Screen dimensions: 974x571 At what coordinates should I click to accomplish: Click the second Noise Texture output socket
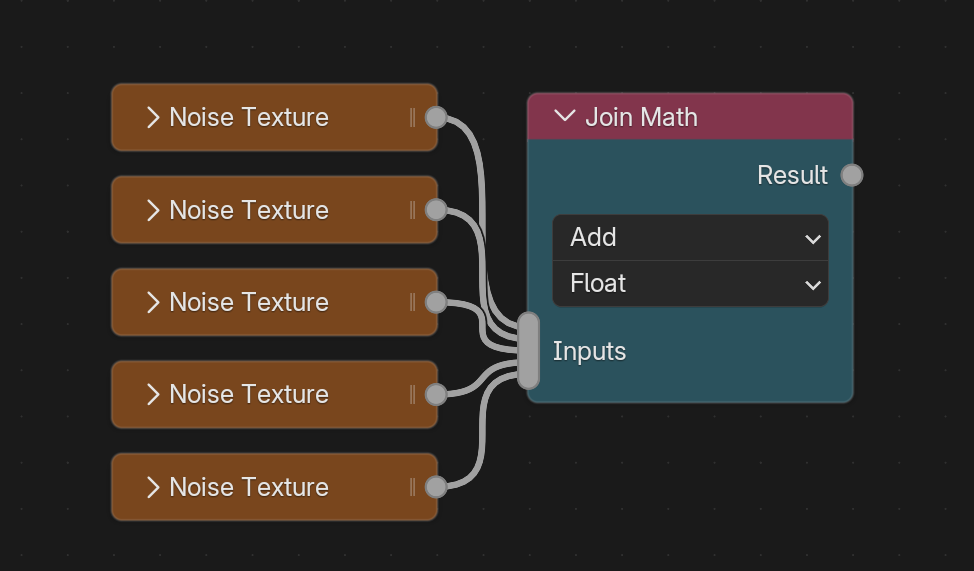click(x=436, y=210)
